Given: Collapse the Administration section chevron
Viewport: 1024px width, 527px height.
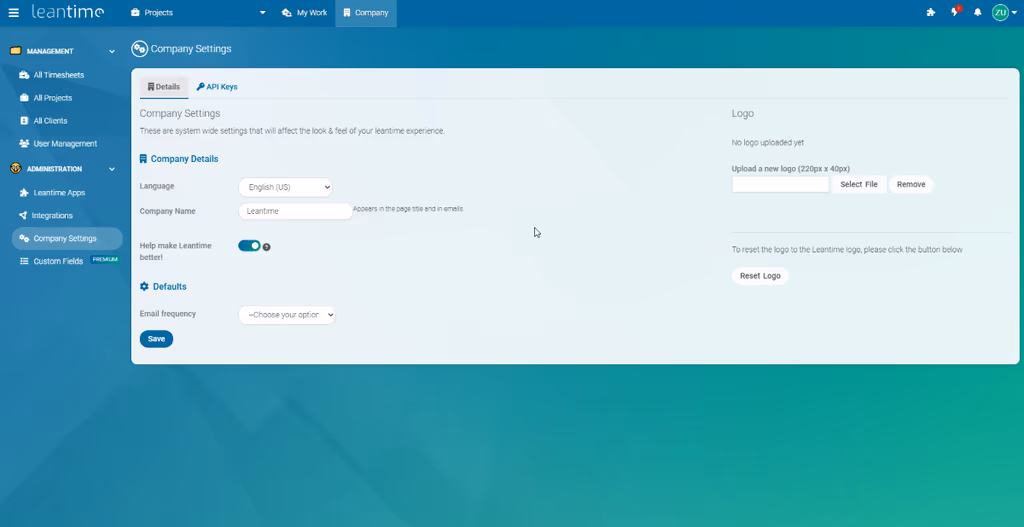Looking at the screenshot, I should [112, 169].
